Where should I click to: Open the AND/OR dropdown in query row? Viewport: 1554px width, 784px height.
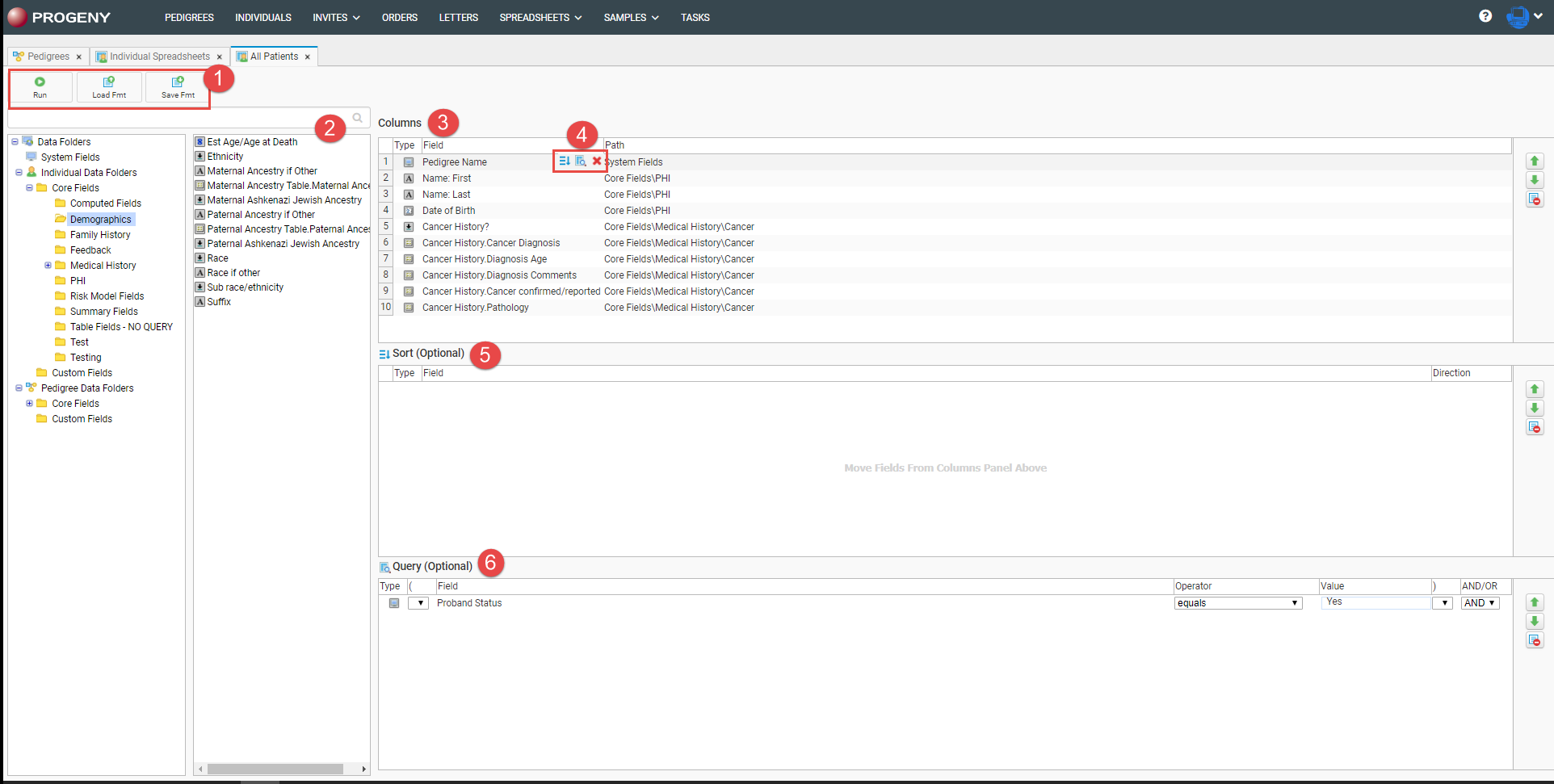[1480, 602]
